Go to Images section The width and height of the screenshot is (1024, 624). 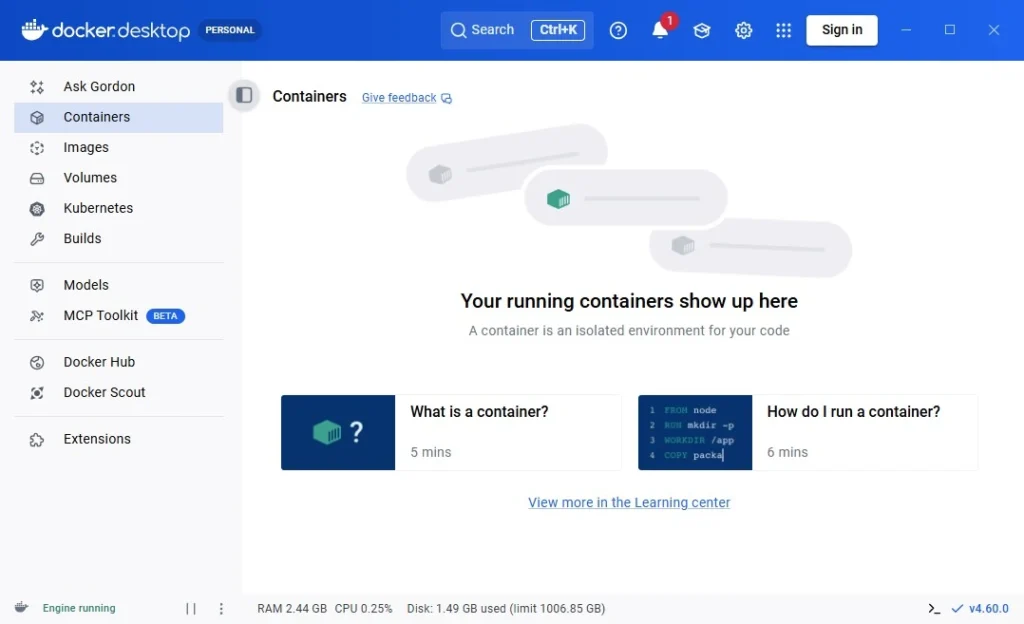pyautogui.click(x=86, y=148)
